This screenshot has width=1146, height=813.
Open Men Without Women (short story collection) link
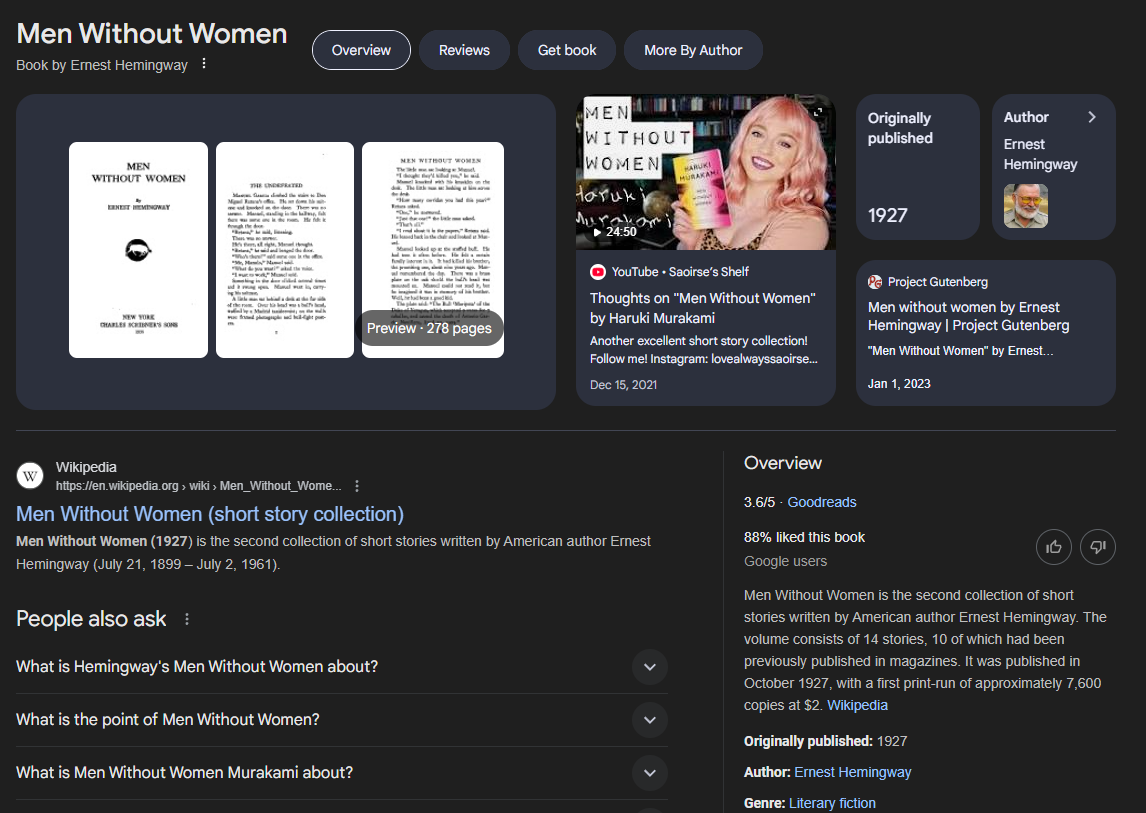[x=210, y=514]
